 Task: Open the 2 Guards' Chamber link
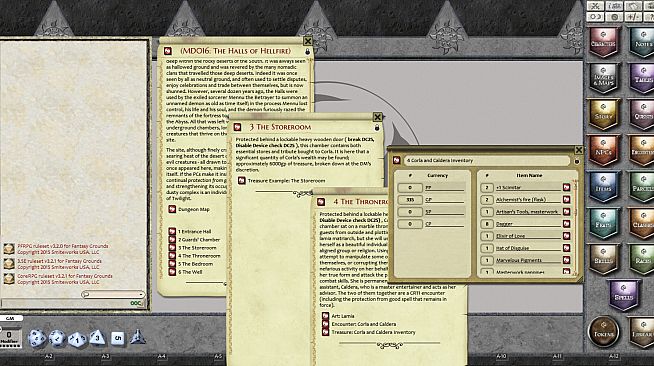[x=199, y=240]
